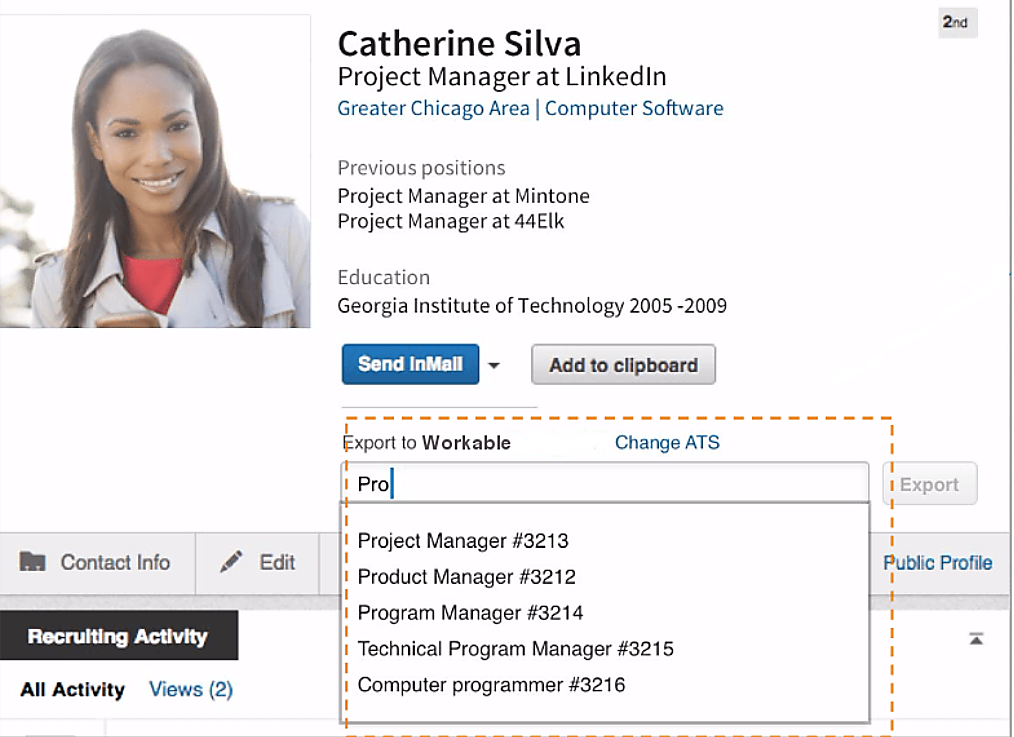
Task: Click the Previous positions label
Action: pos(421,168)
